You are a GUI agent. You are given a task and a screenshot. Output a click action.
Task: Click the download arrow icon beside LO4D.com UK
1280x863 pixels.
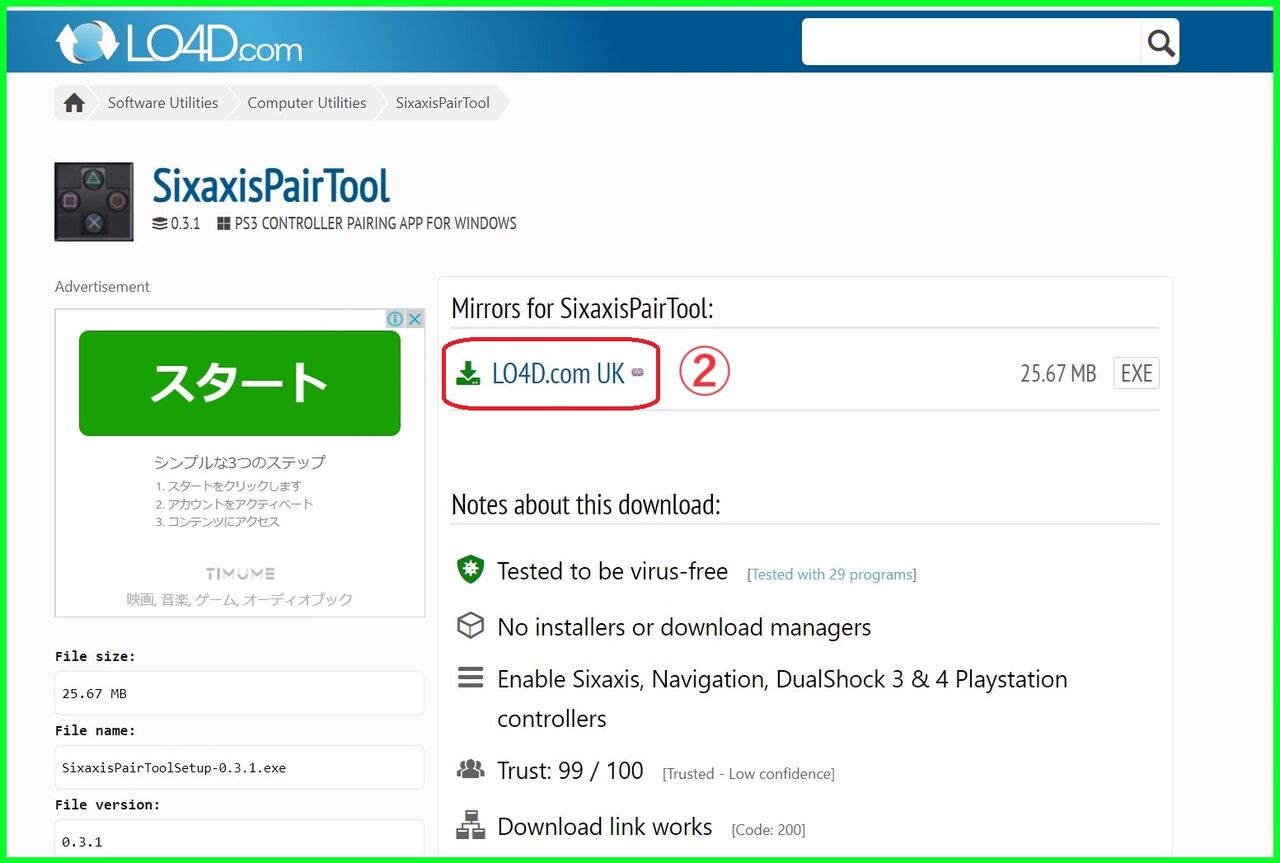pos(468,374)
